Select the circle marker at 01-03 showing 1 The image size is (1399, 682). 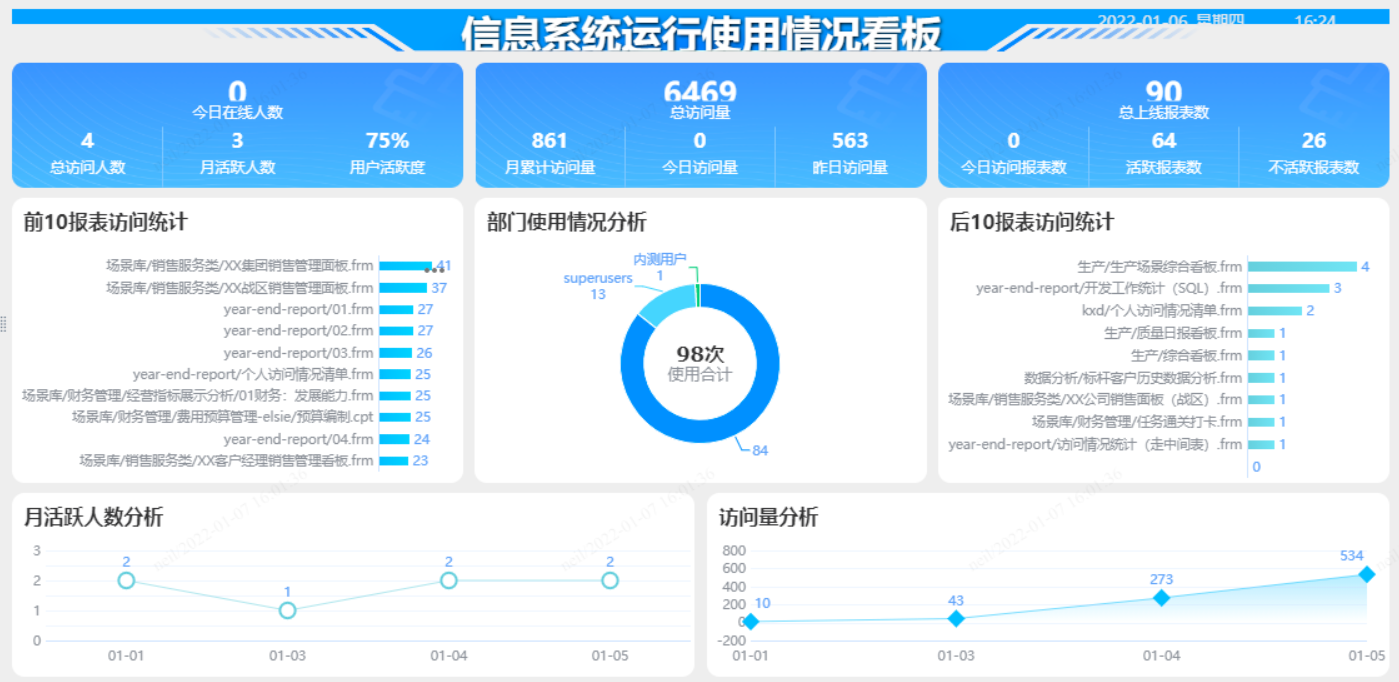pyautogui.click(x=287, y=609)
